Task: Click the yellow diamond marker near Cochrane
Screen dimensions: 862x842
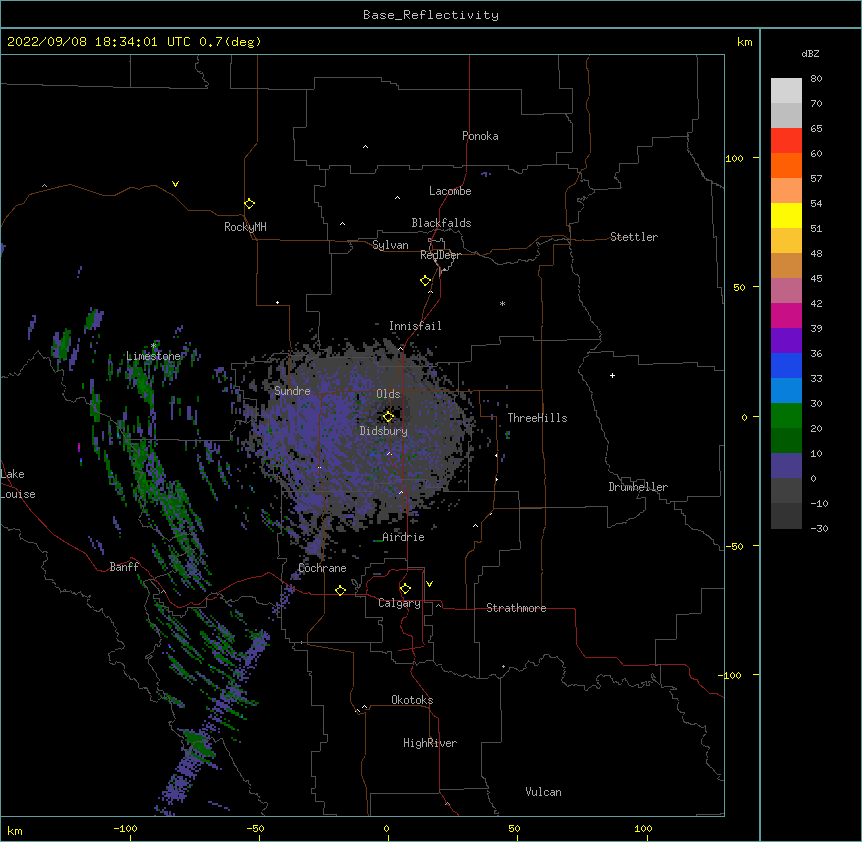Action: [x=340, y=590]
